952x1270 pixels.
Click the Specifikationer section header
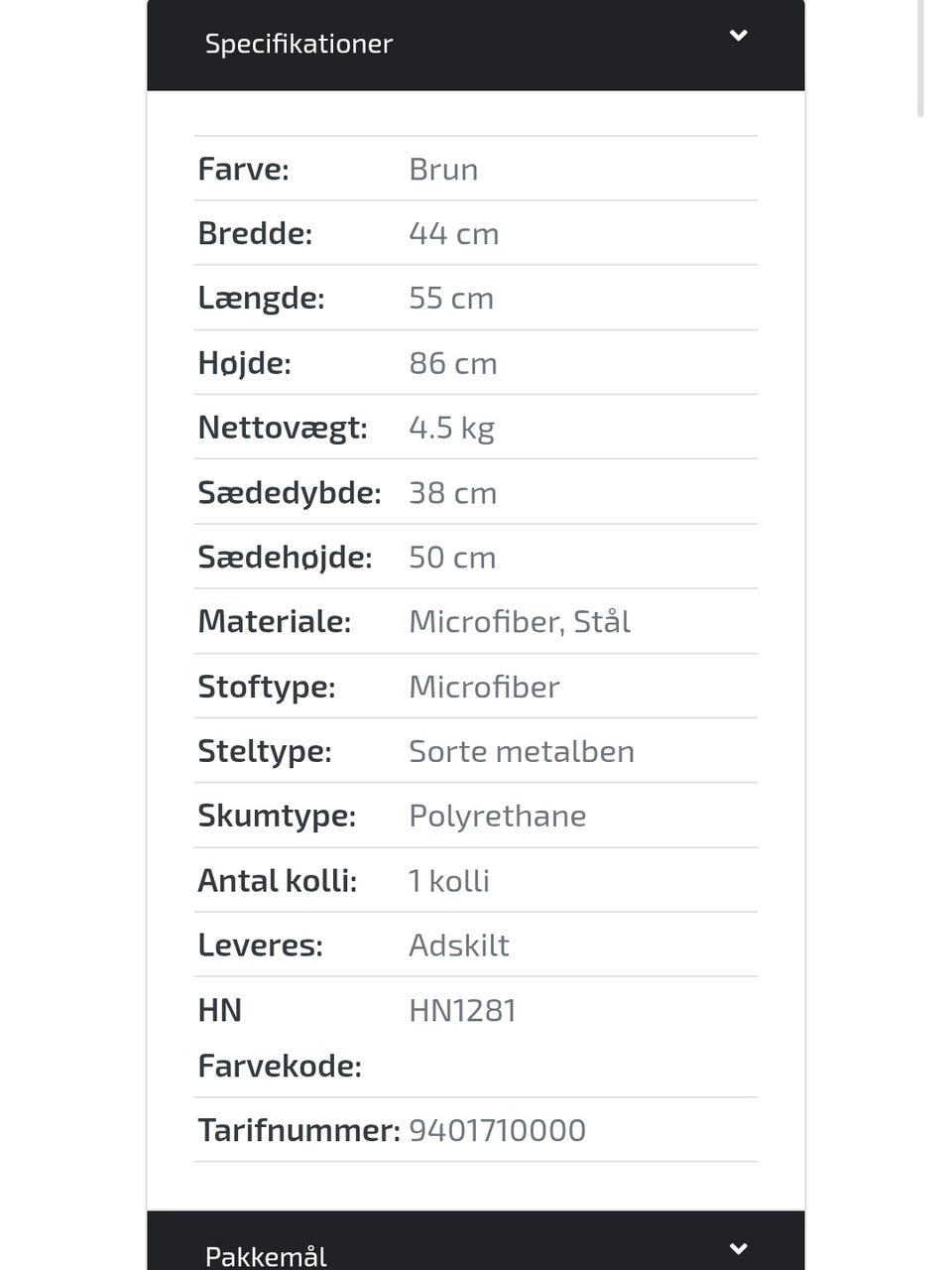(x=476, y=45)
